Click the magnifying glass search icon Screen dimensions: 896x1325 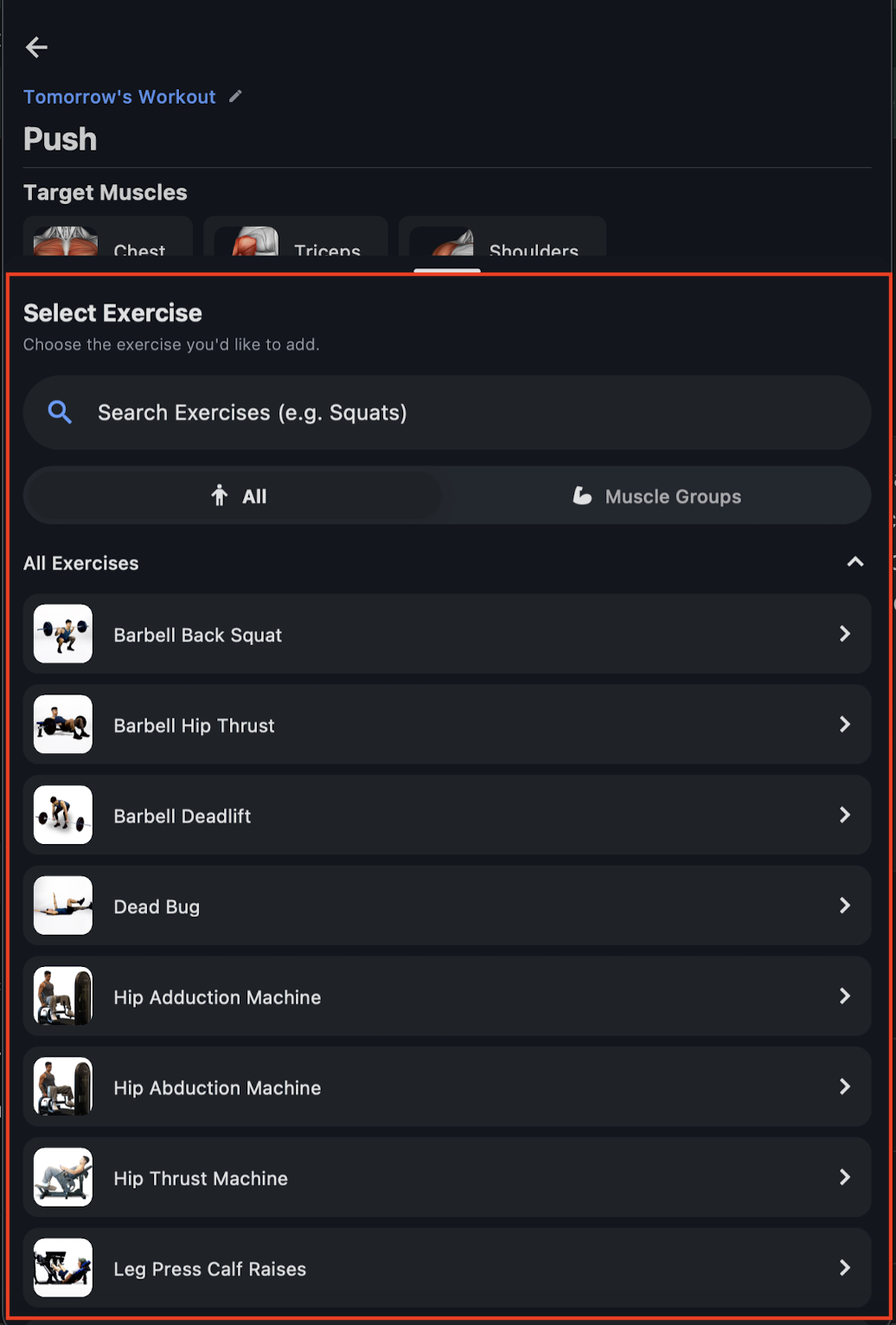tap(60, 413)
